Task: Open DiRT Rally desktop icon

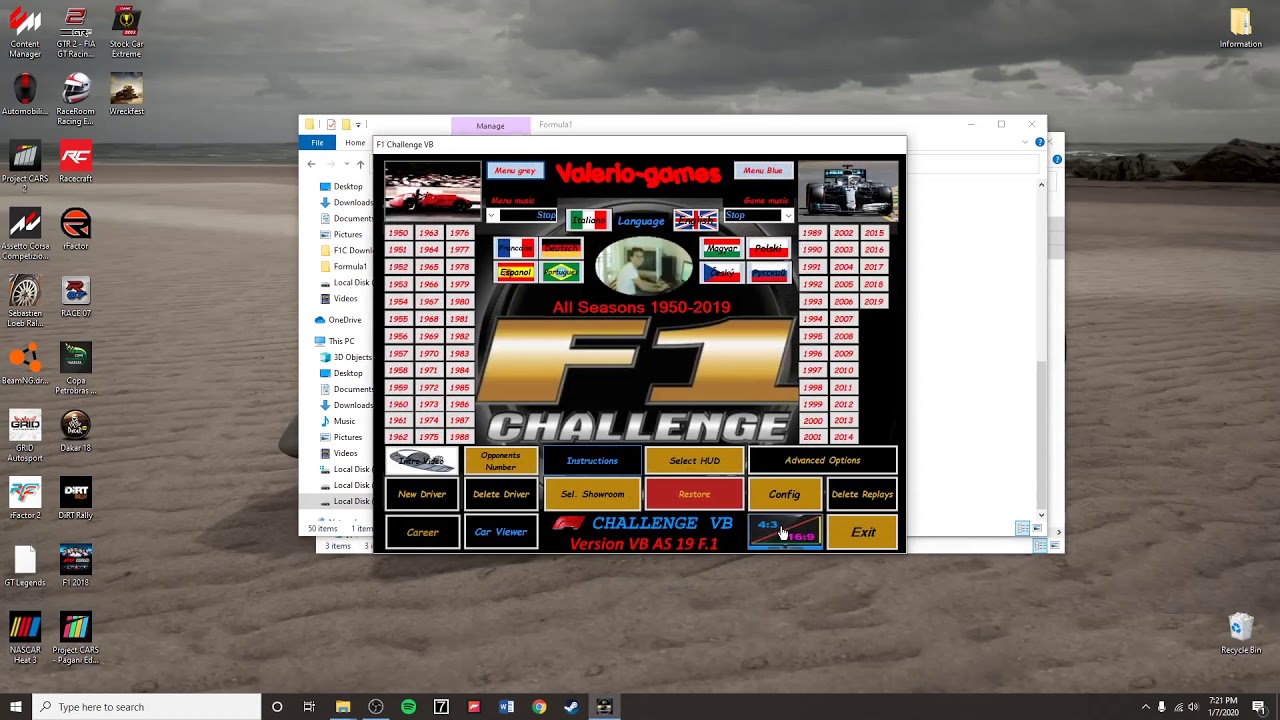Action: tap(75, 498)
